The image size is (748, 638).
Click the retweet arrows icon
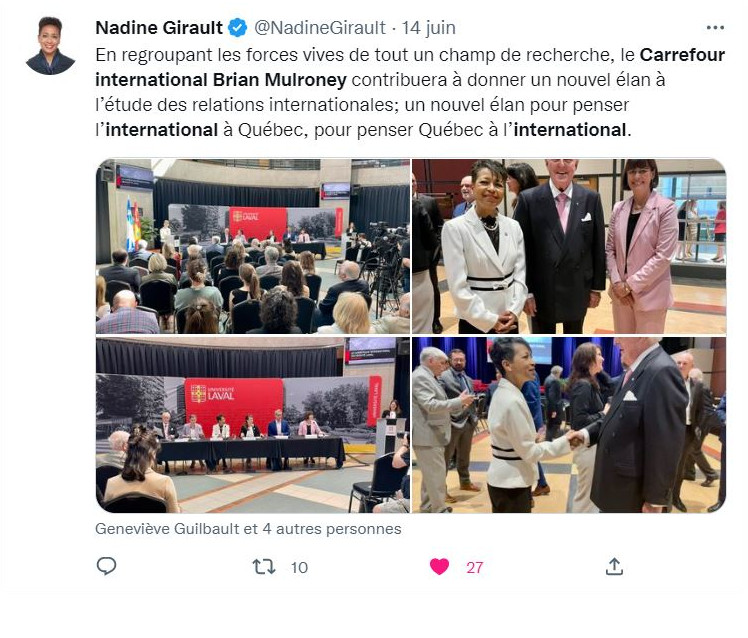[x=264, y=567]
